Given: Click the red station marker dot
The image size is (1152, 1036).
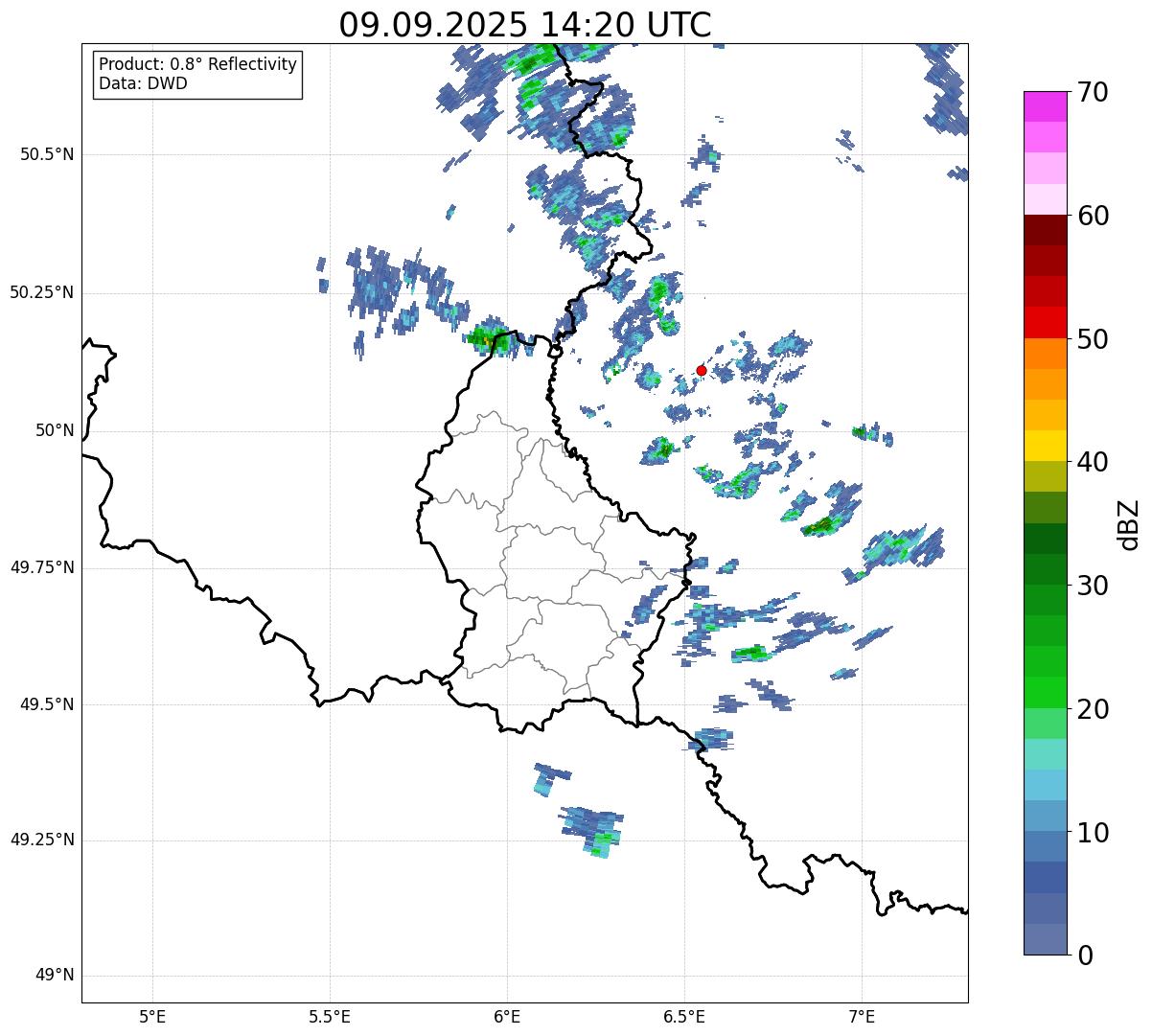Looking at the screenshot, I should coord(702,370).
